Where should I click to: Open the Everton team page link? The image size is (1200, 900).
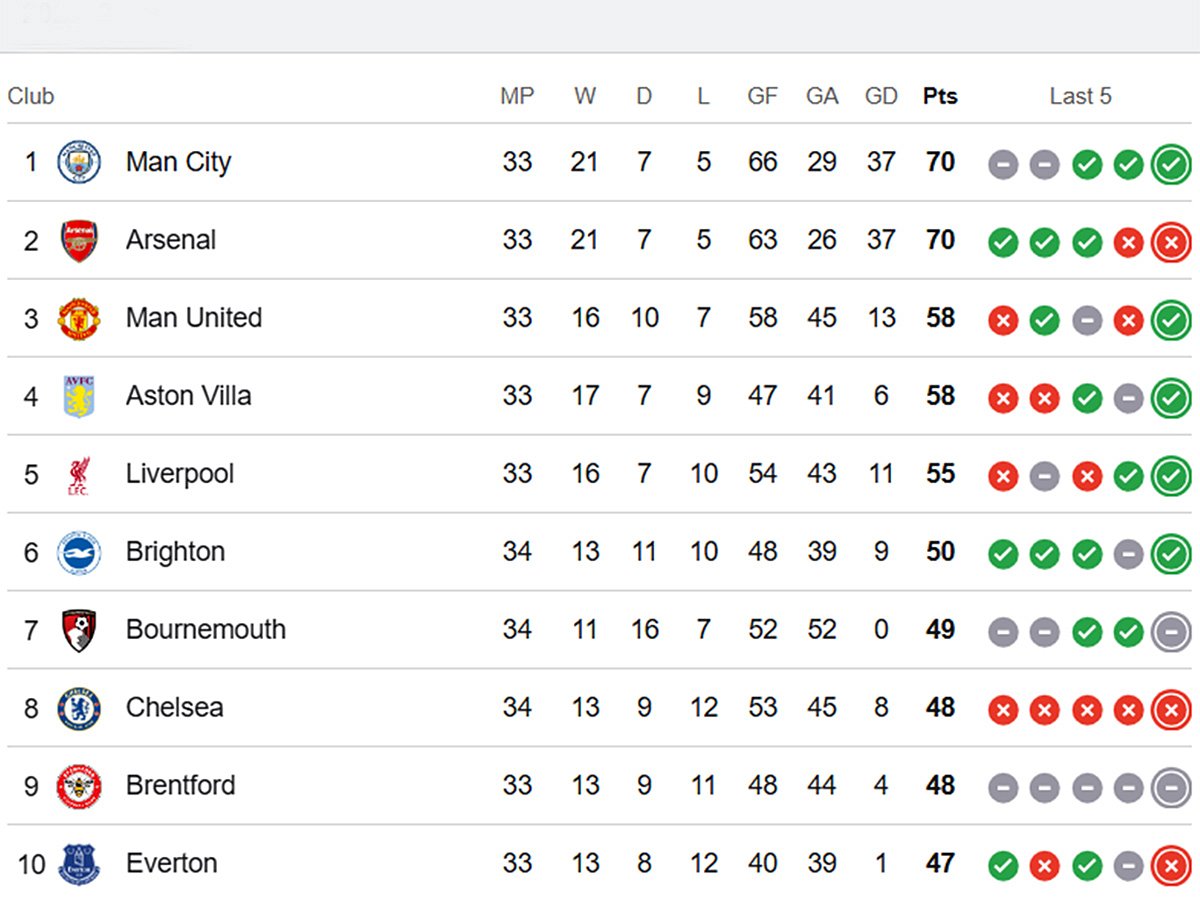pos(171,864)
